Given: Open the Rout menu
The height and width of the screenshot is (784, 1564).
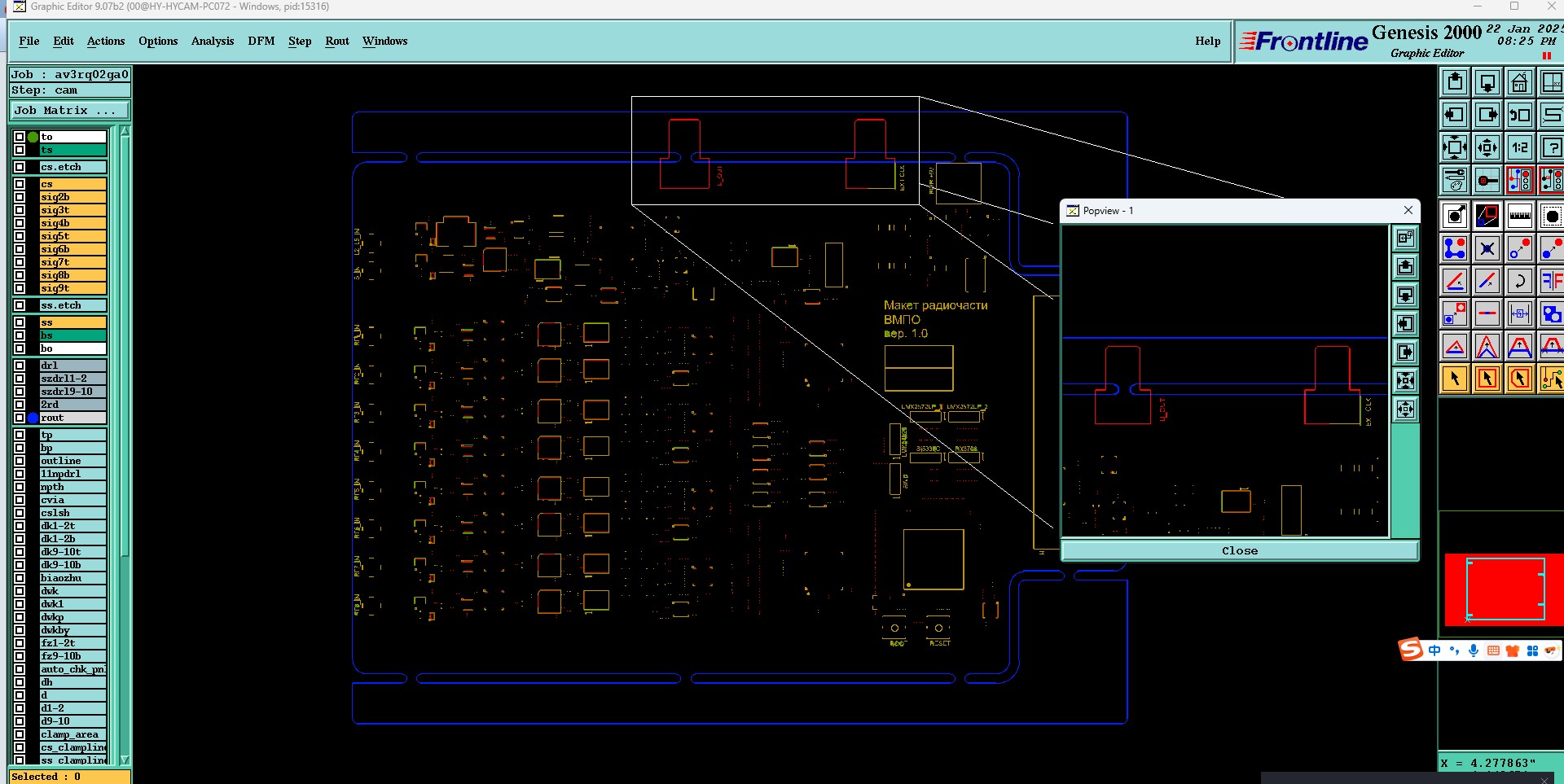Looking at the screenshot, I should pos(337,41).
